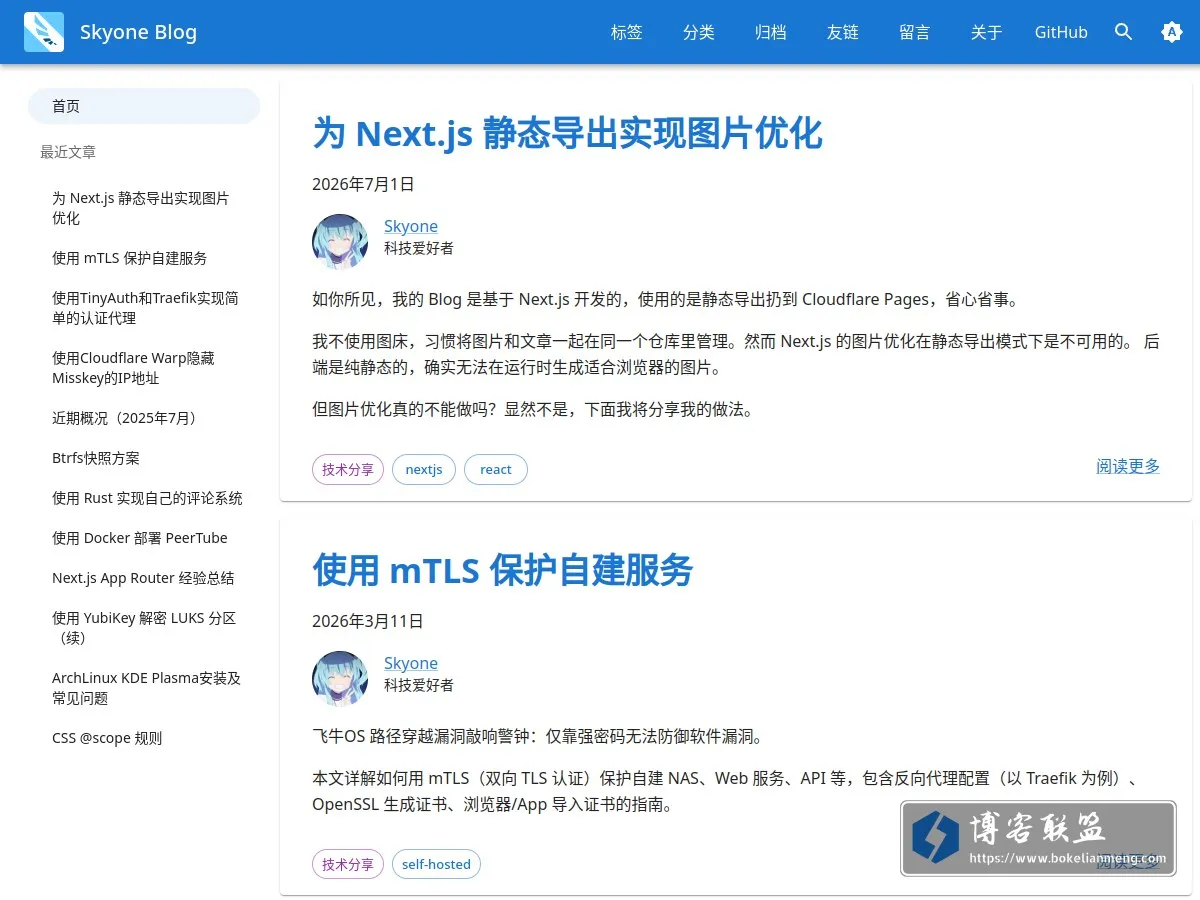Click 技术分享 tag on the Next.js post
This screenshot has height=900, width=1200.
tap(348, 469)
